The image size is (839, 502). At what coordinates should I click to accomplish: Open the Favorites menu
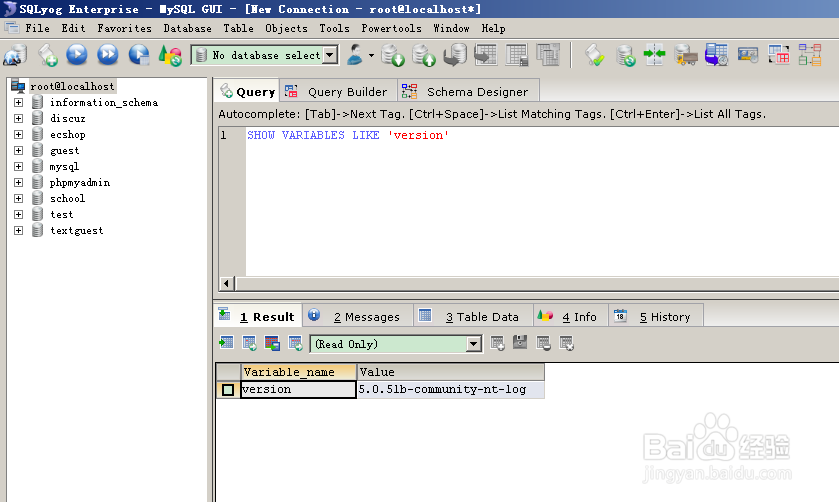pyautogui.click(x=124, y=28)
